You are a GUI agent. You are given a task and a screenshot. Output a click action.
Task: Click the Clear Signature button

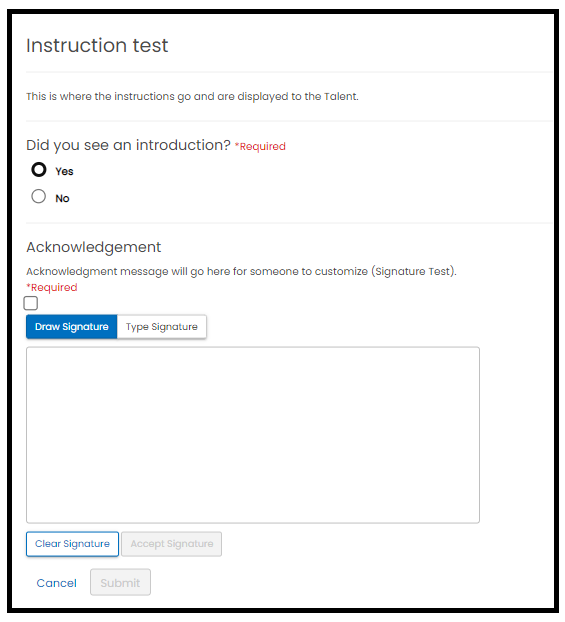pos(72,544)
